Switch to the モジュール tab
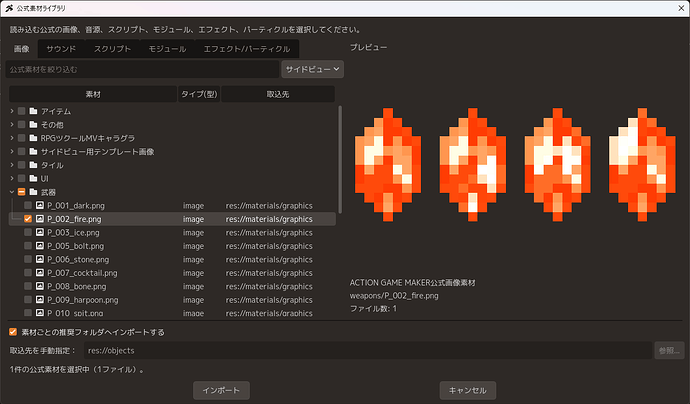Image resolution: width=690 pixels, height=404 pixels. pyautogui.click(x=167, y=49)
